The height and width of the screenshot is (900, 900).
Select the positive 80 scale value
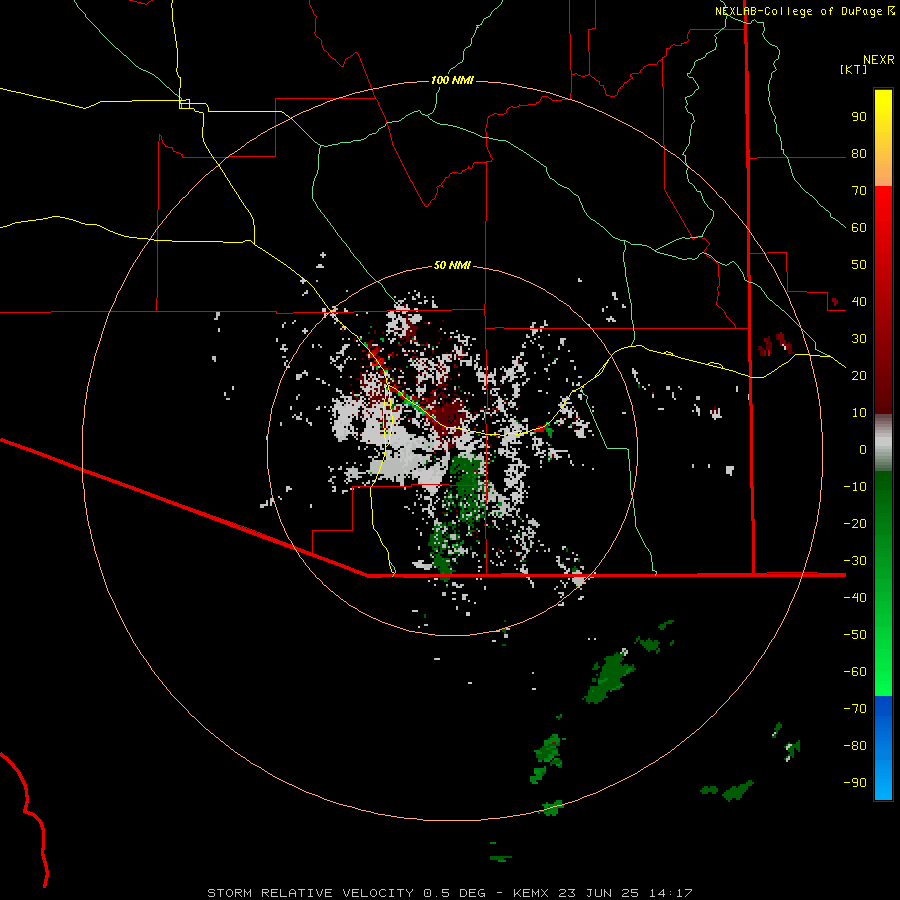[859, 154]
